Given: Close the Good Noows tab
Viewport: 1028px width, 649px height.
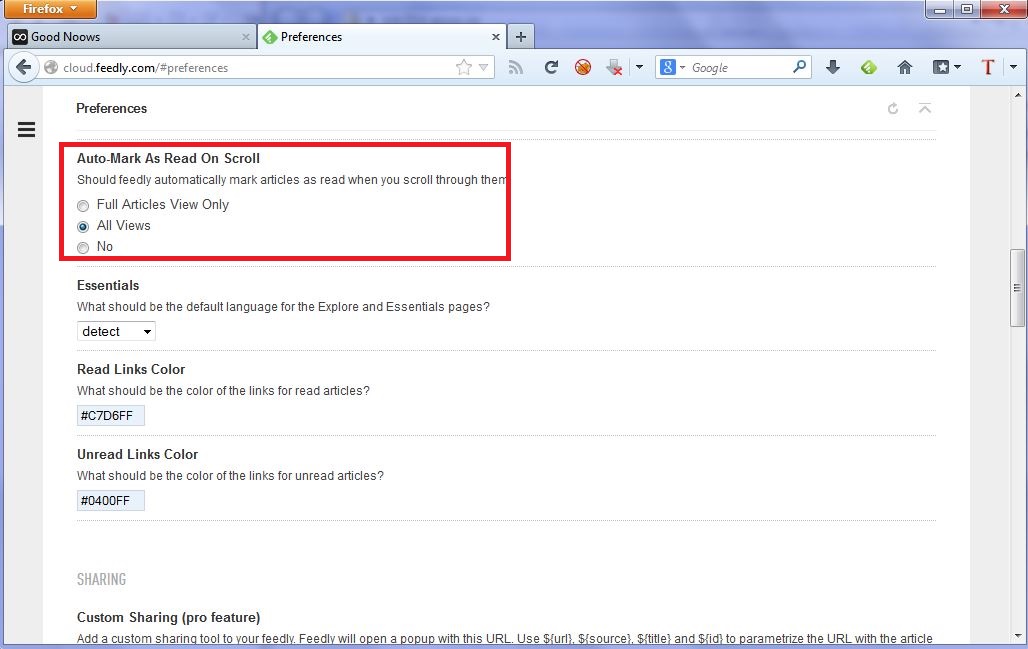Looking at the screenshot, I should point(246,37).
